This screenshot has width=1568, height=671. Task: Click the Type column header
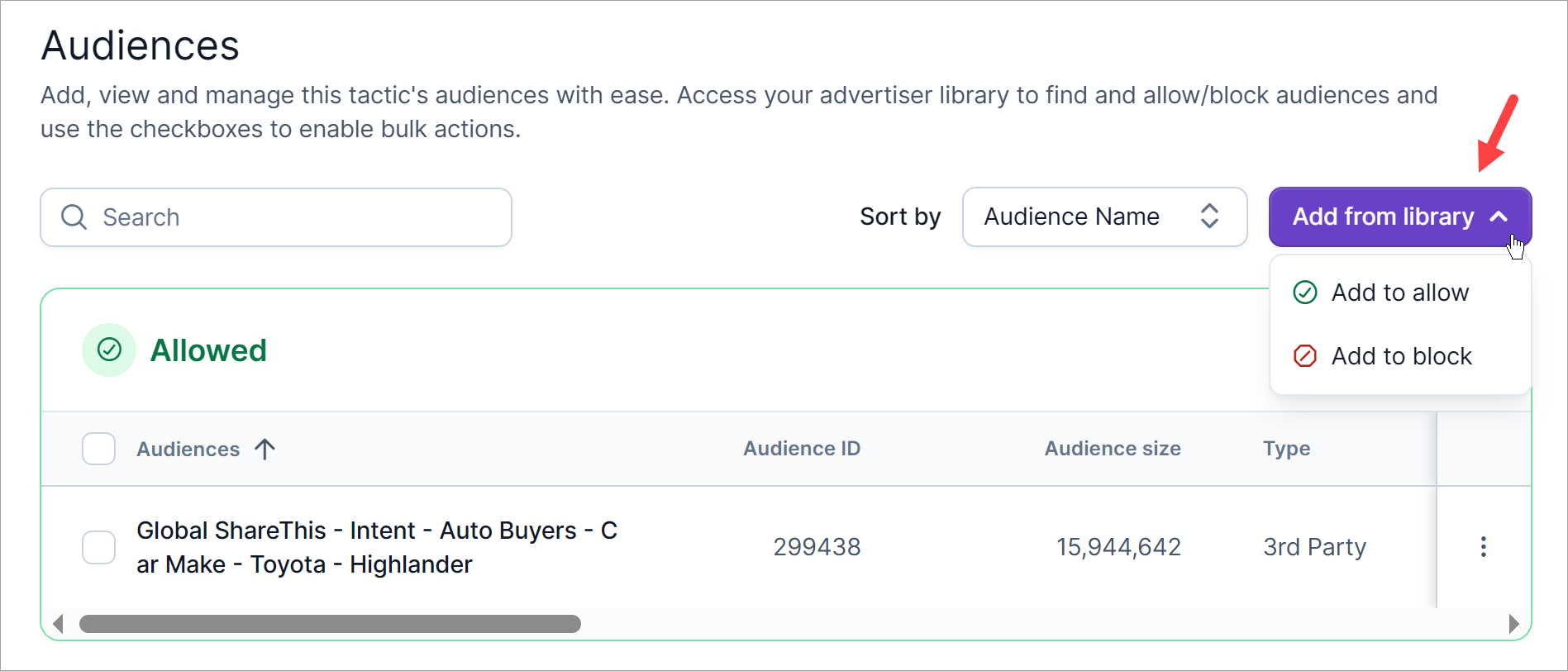[x=1286, y=449]
